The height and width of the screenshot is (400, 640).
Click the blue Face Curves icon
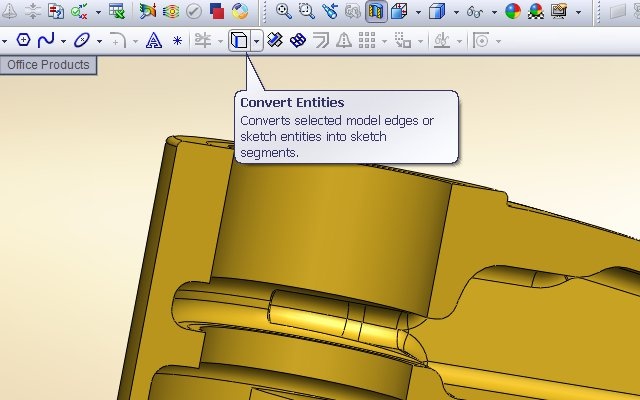(x=298, y=40)
